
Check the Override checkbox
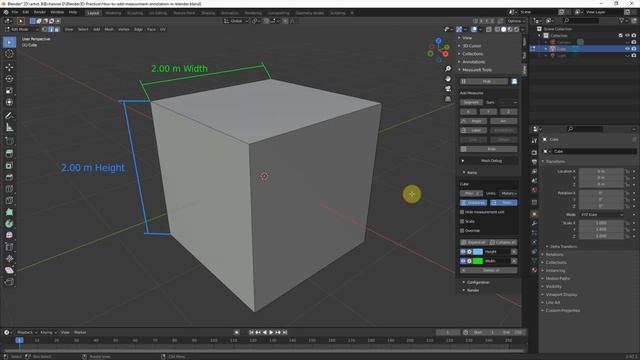click(x=462, y=231)
